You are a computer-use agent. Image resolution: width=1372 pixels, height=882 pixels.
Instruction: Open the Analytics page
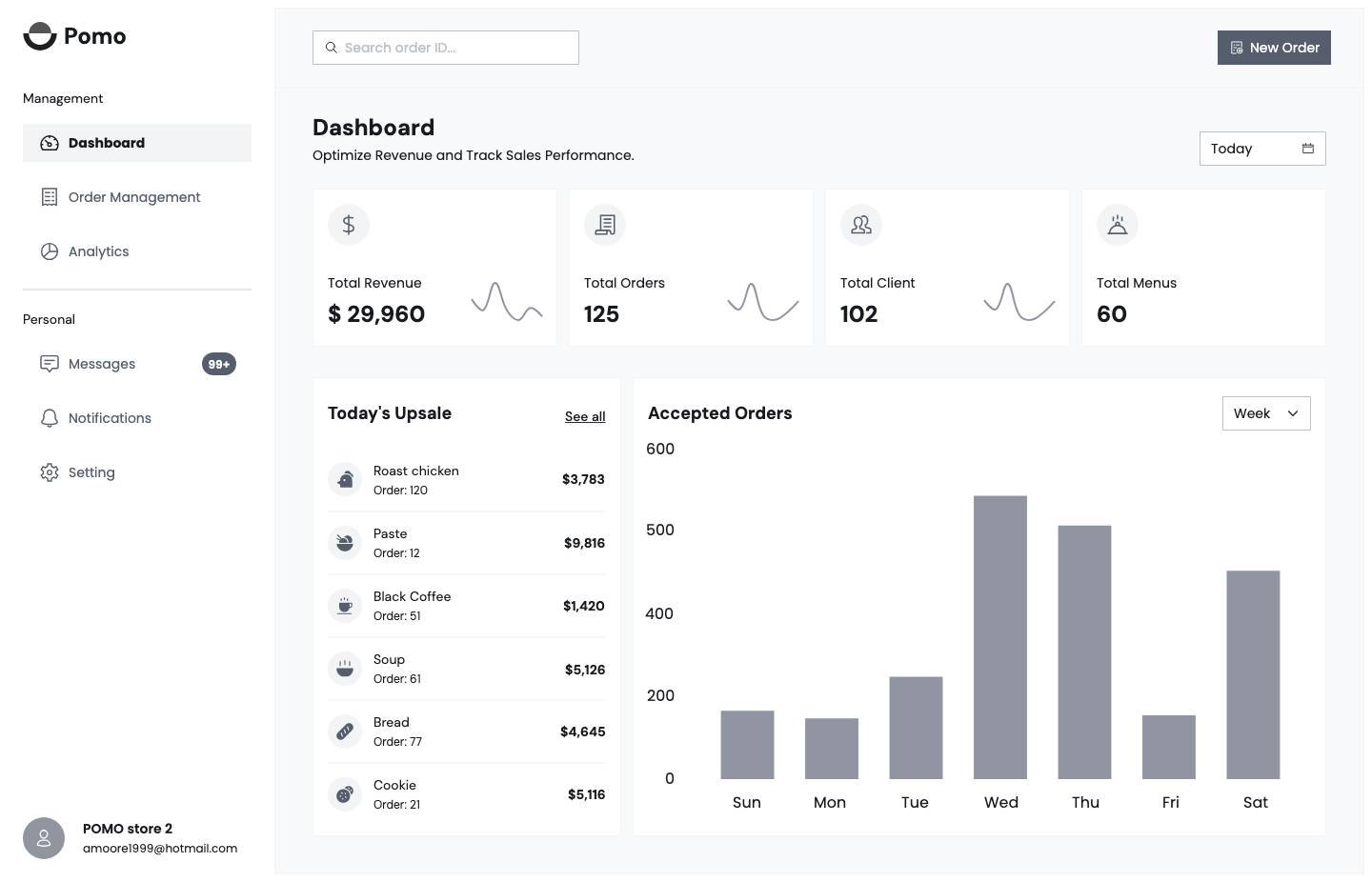137,251
